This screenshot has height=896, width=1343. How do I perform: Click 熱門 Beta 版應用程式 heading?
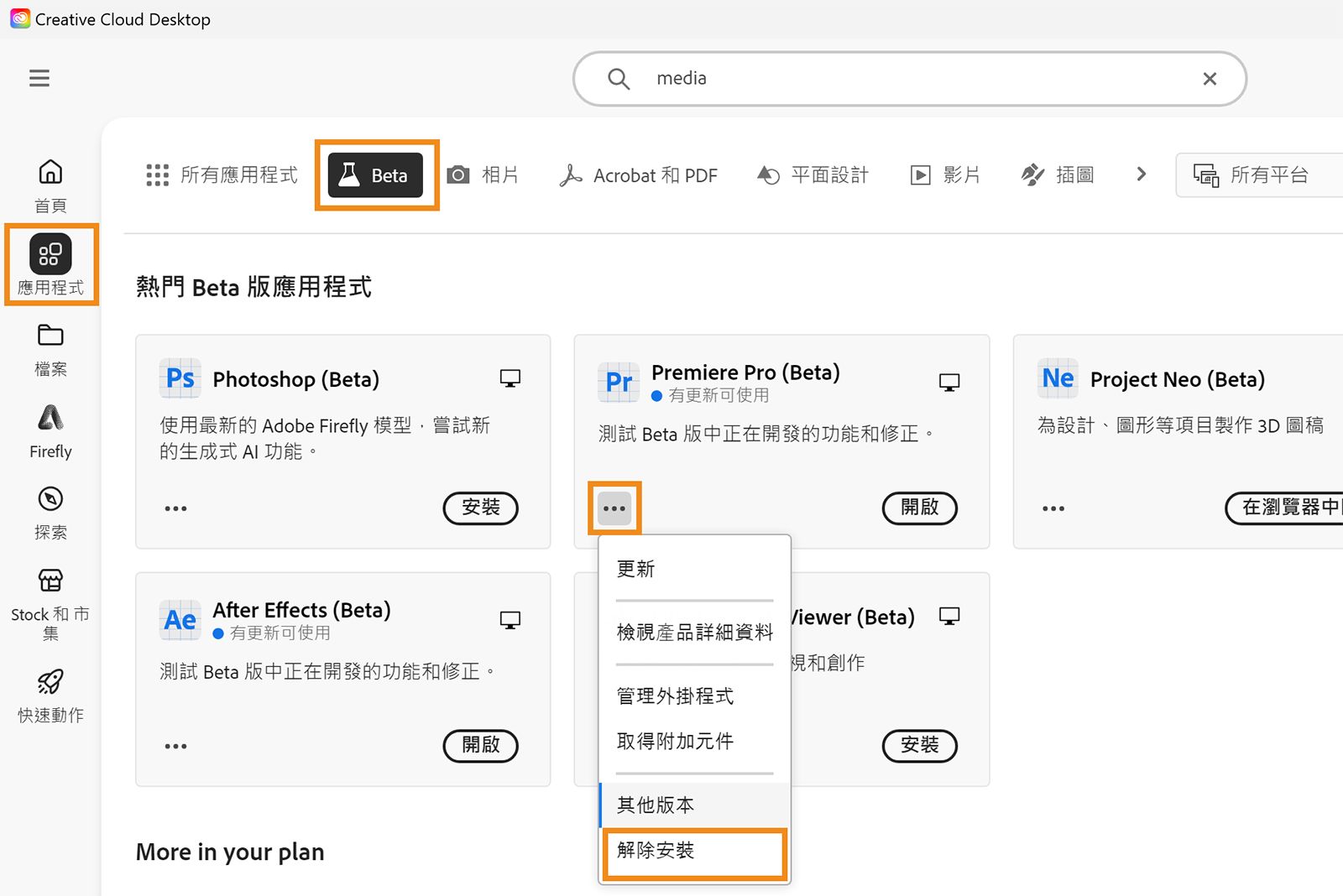(x=253, y=287)
